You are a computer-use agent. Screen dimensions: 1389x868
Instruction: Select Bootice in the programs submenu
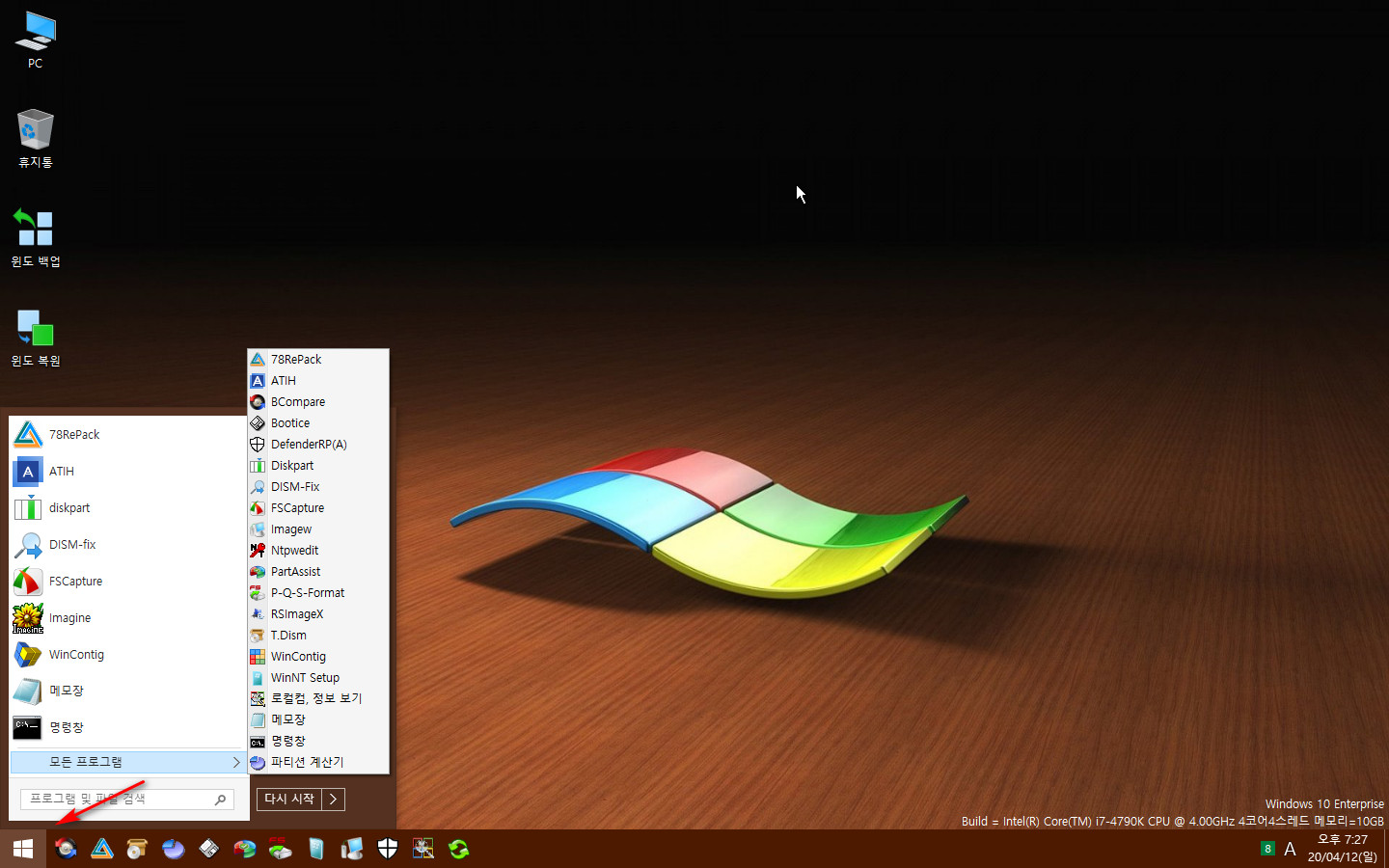tap(318, 423)
